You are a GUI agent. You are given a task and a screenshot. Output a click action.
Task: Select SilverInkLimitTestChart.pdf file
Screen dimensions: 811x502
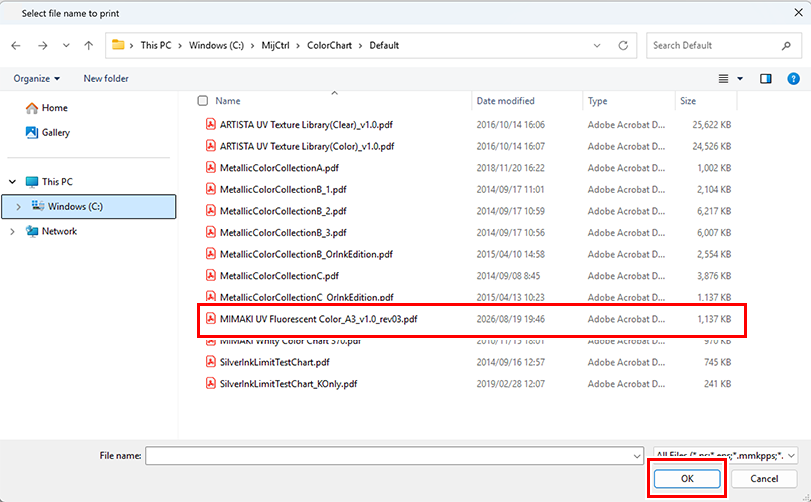[275, 362]
